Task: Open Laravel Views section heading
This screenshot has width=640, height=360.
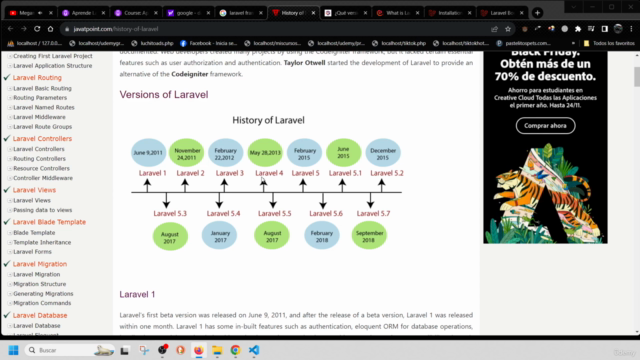Action: (34, 190)
